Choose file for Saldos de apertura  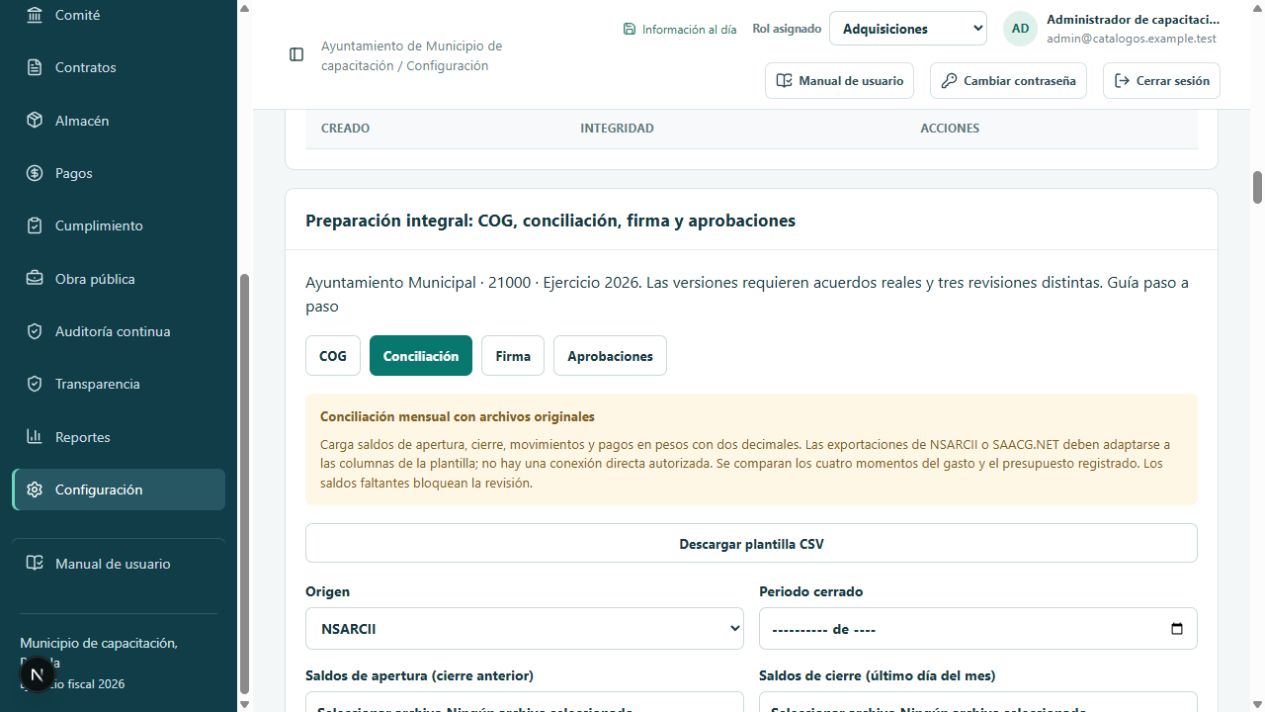coord(524,703)
